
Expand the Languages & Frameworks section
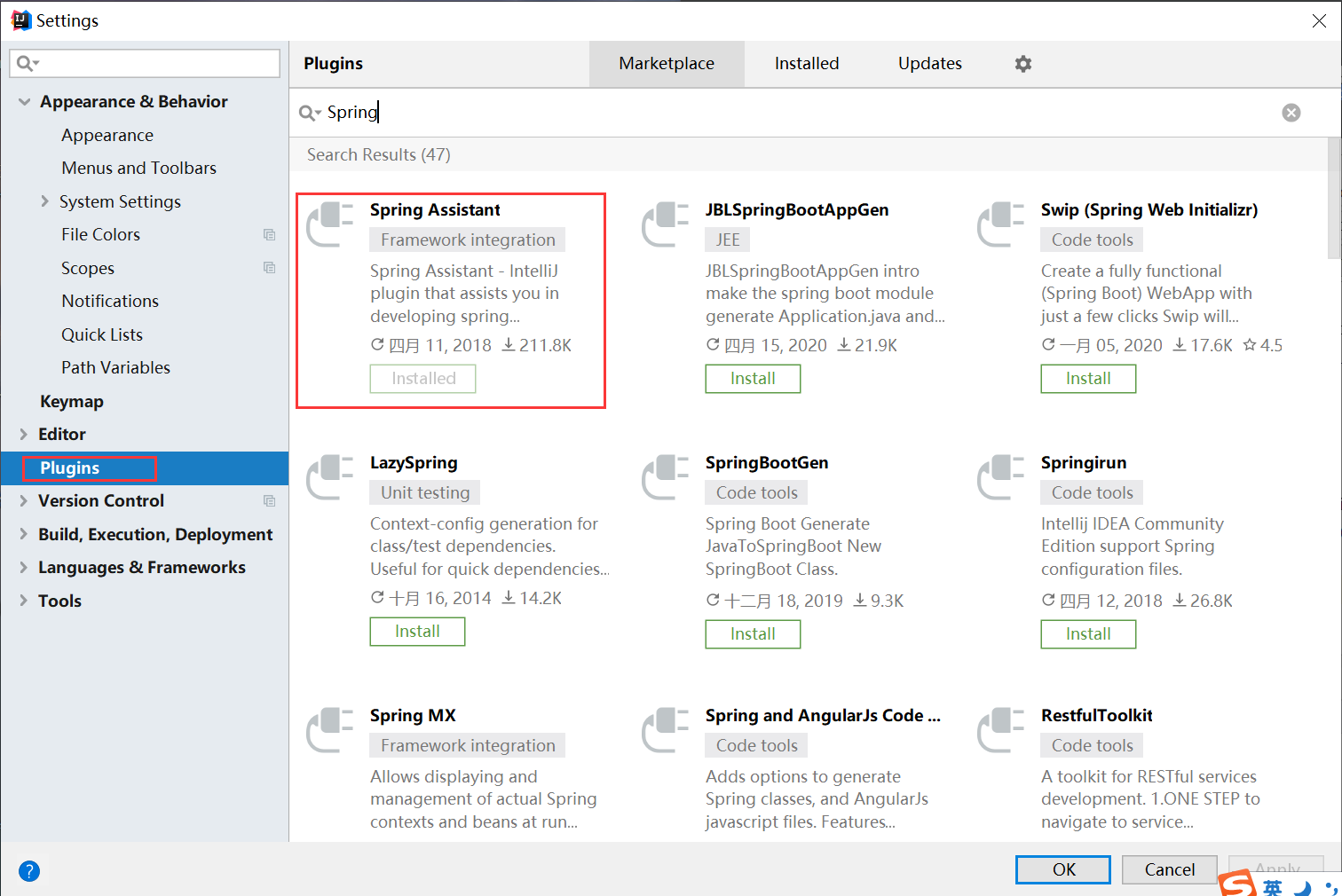tap(24, 568)
